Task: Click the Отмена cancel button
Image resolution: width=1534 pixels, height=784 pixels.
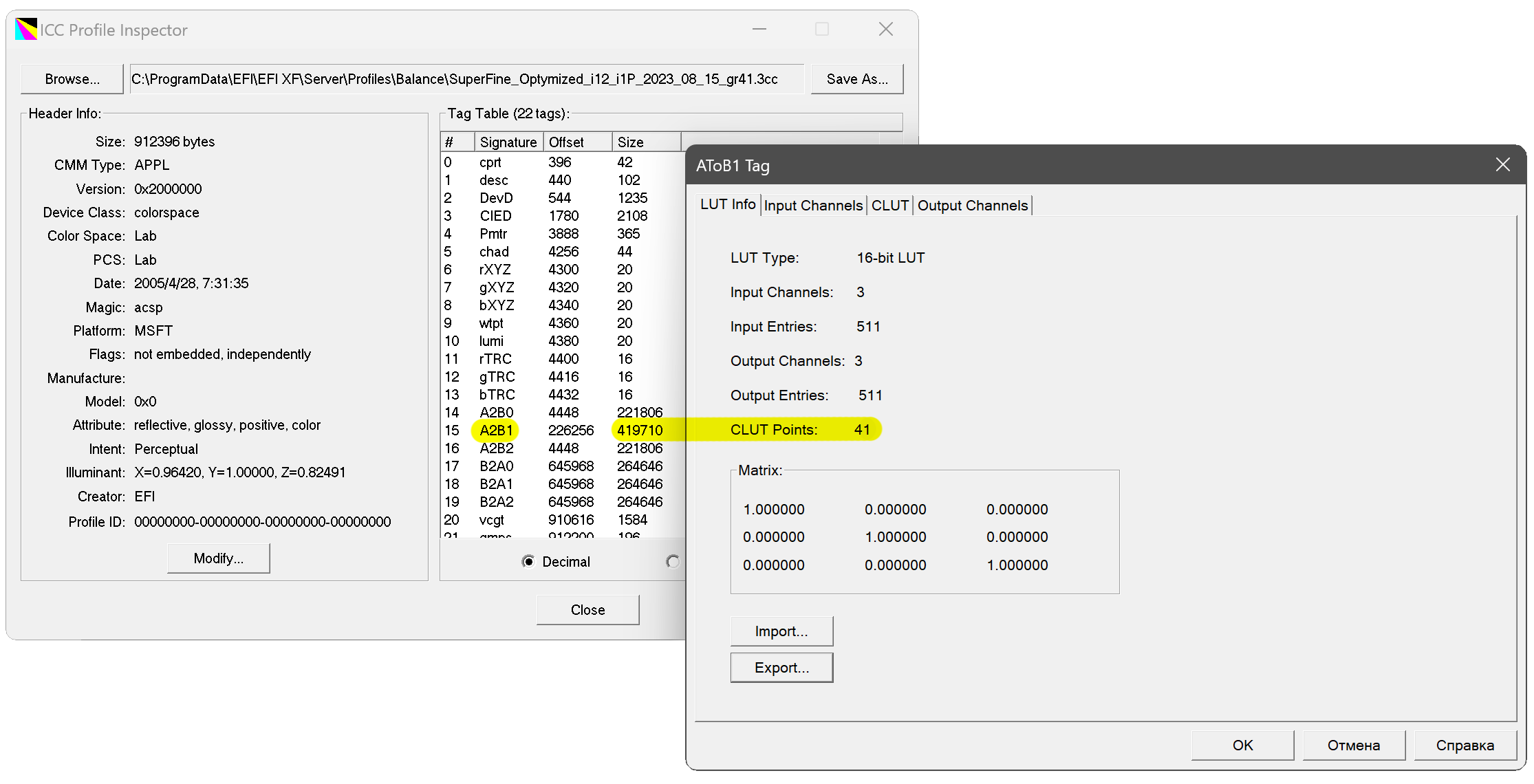Action: [1353, 745]
